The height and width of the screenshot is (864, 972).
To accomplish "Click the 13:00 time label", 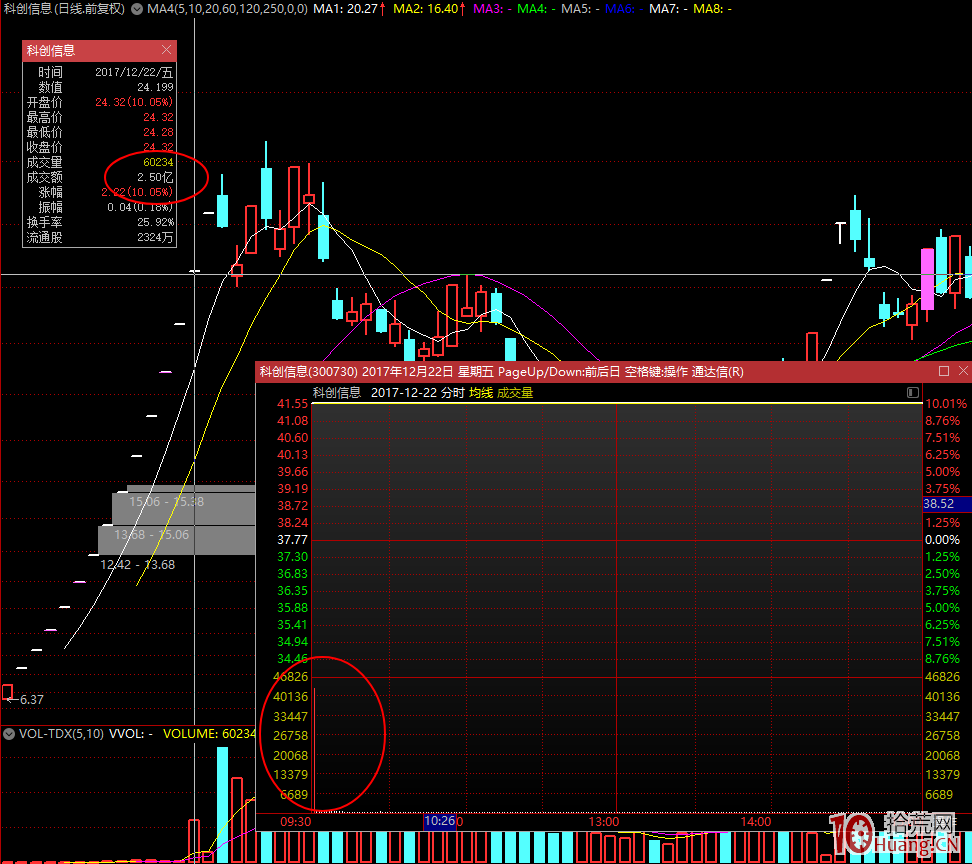I will click(x=604, y=822).
